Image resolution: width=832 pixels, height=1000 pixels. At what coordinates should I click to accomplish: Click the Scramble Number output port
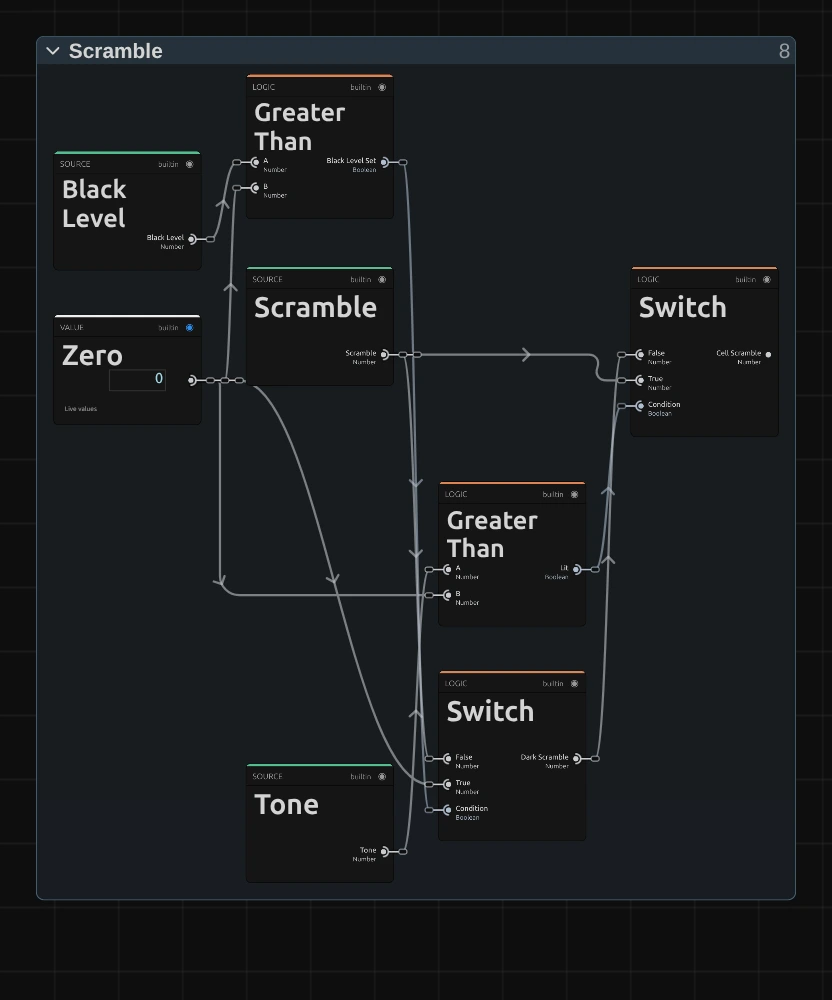384,355
